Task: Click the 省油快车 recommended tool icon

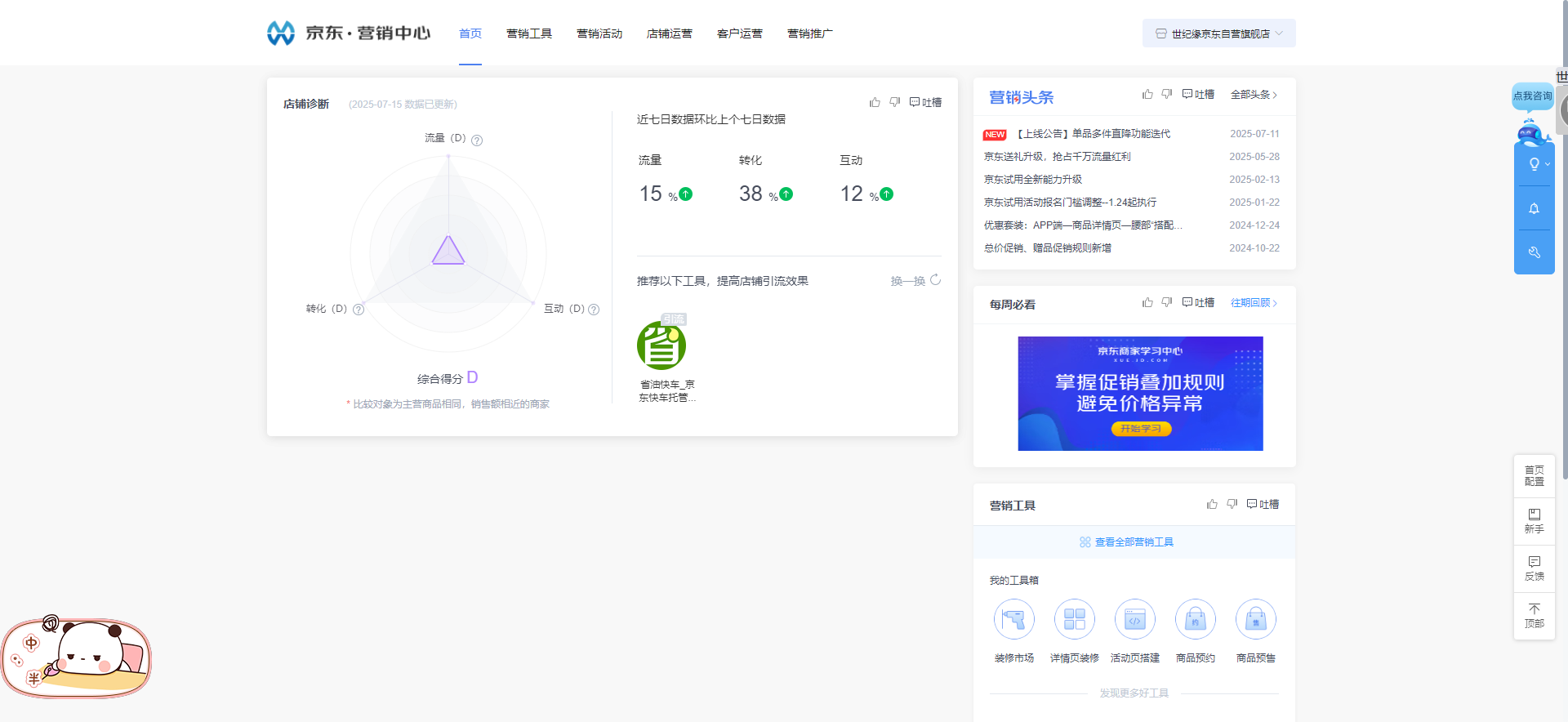Action: [x=661, y=346]
